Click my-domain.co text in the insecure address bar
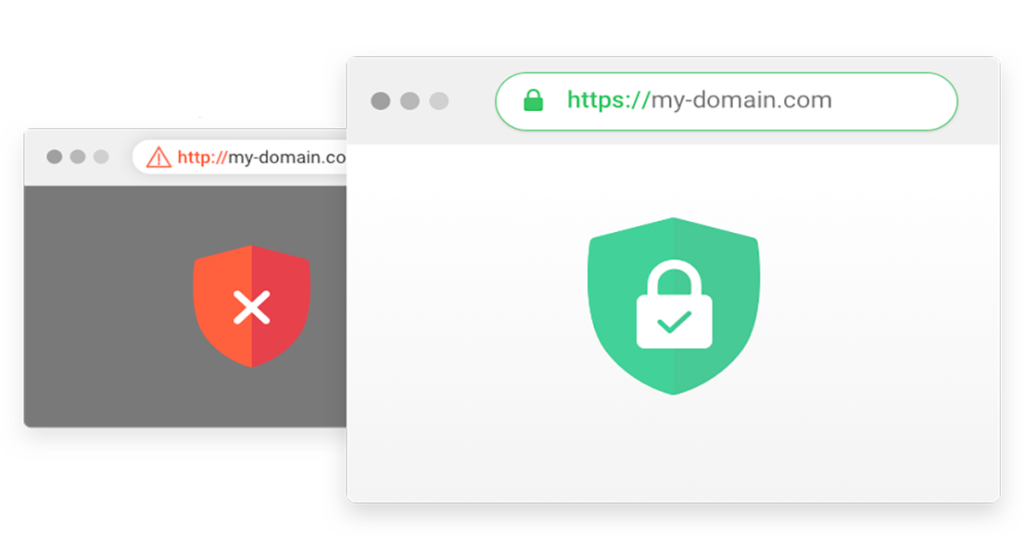The height and width of the screenshot is (536, 1024). point(287,158)
